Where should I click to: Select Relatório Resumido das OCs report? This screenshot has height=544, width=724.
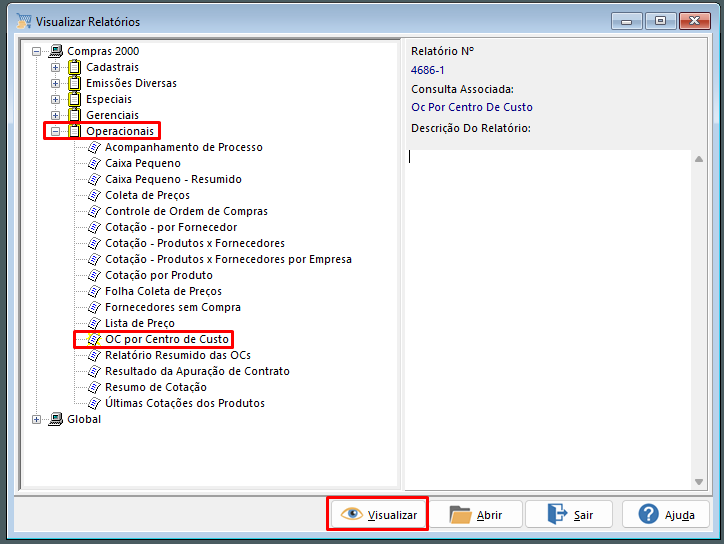(178, 355)
